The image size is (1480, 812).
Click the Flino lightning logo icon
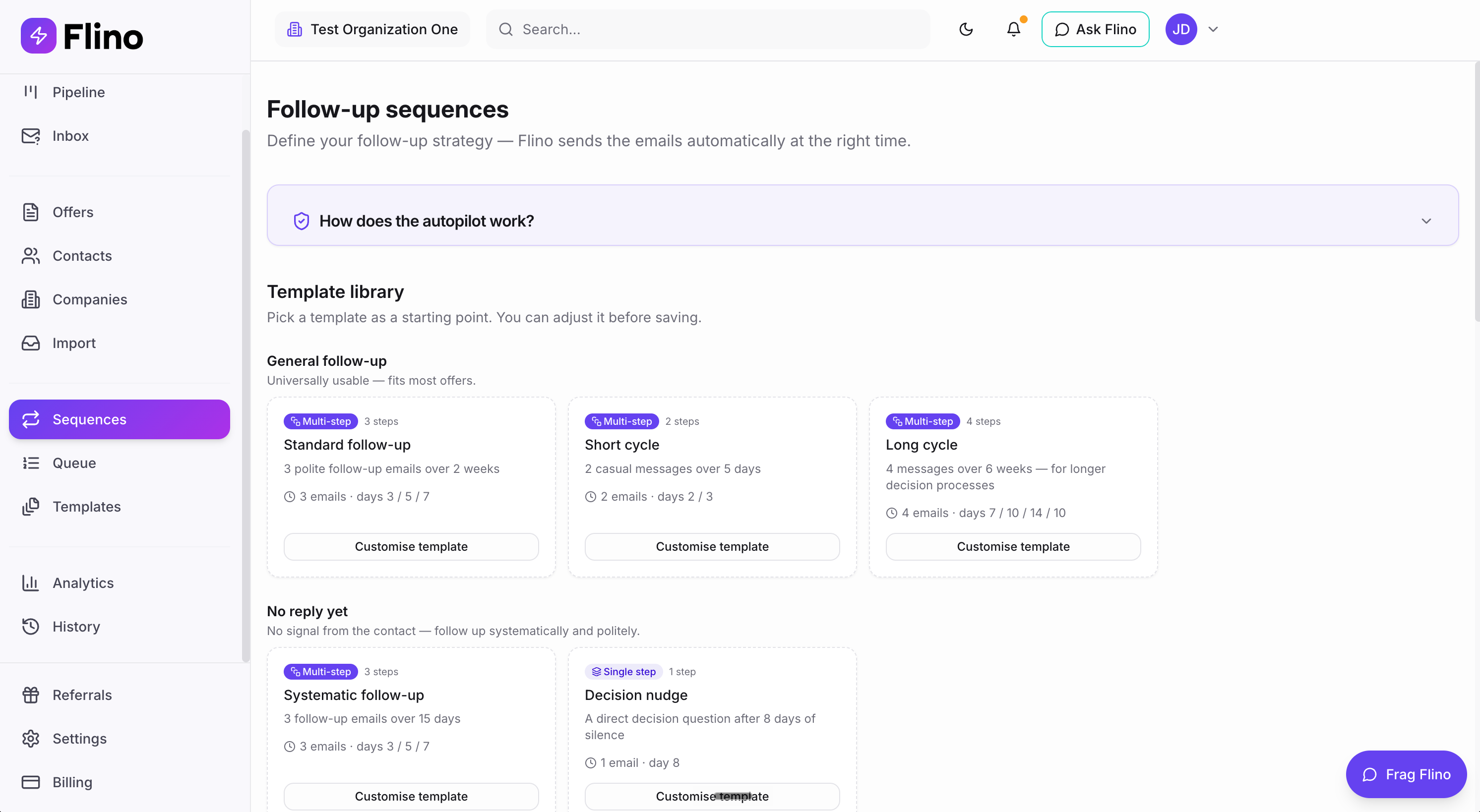pyautogui.click(x=39, y=36)
